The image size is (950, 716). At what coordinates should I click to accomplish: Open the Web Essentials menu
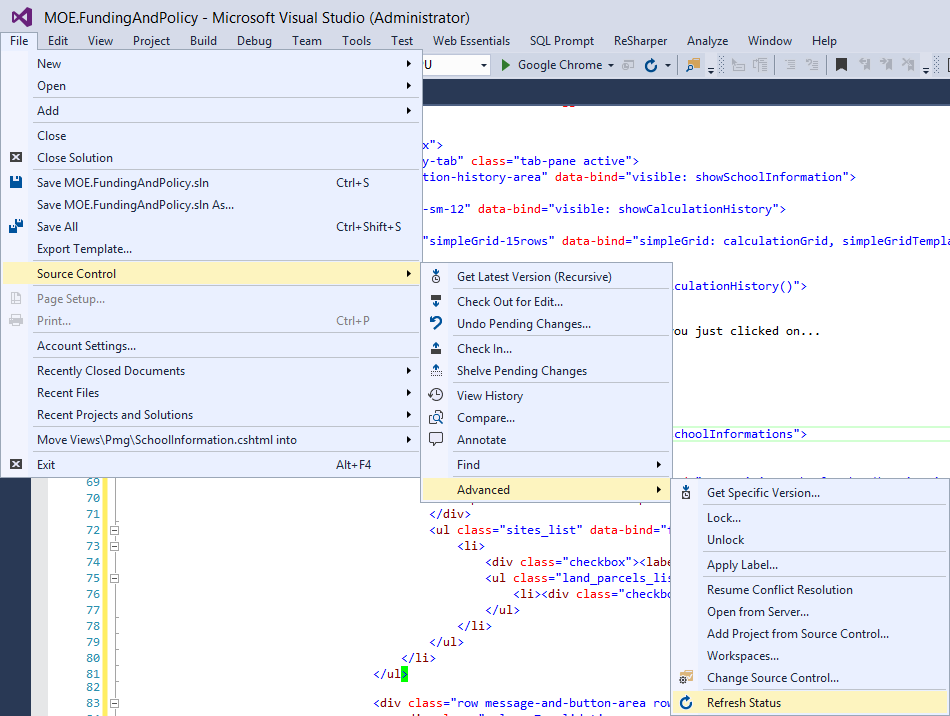[x=471, y=41]
